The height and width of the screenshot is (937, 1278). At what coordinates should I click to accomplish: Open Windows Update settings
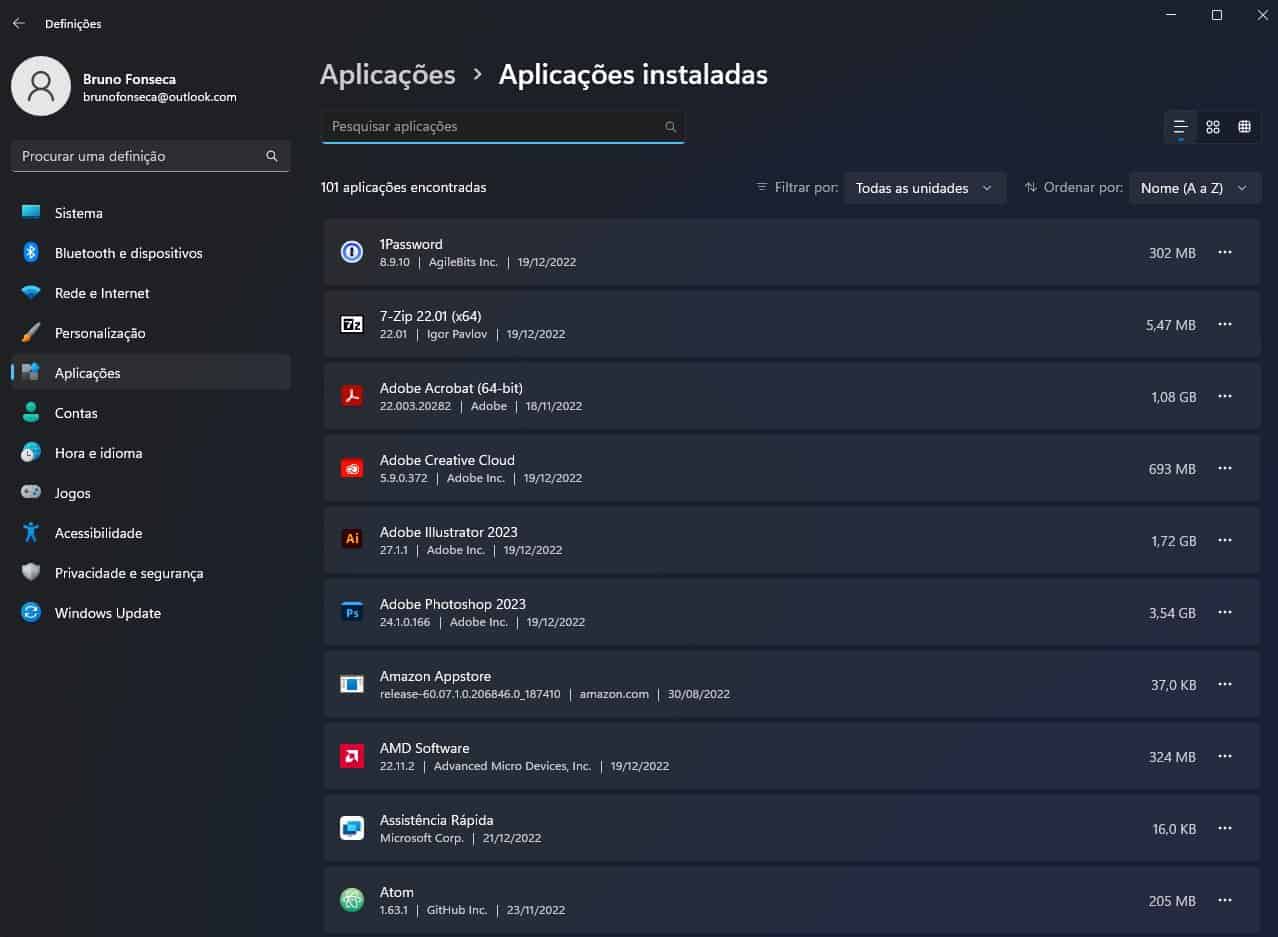click(150, 613)
